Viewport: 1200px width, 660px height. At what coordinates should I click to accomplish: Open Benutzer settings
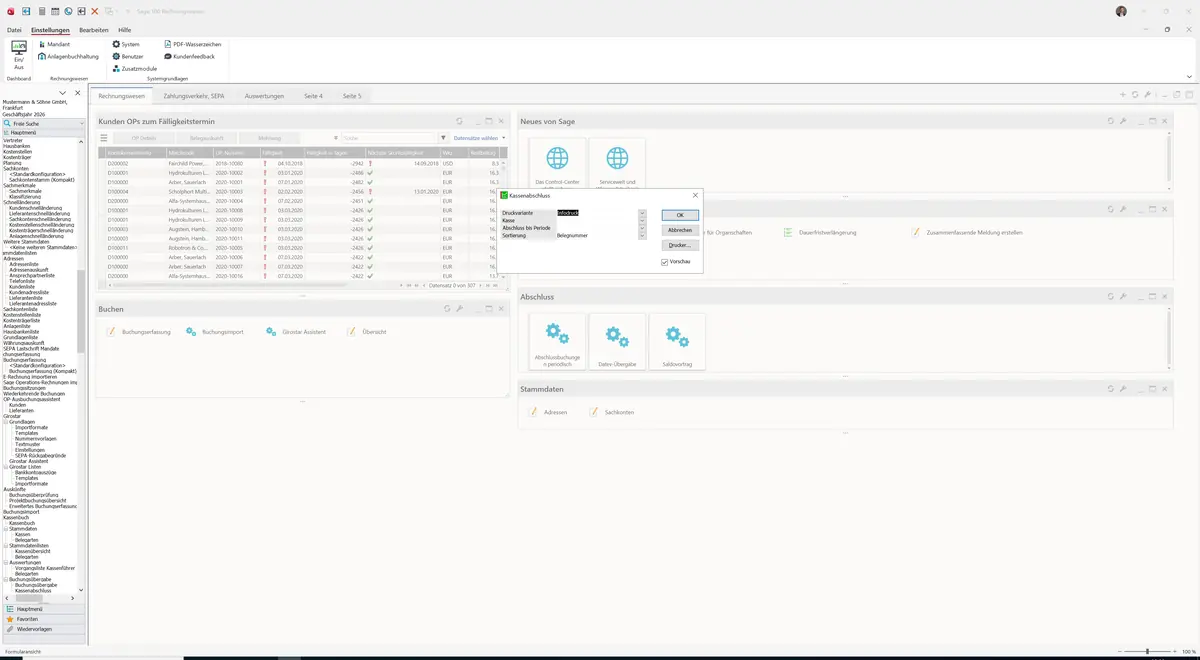pos(128,56)
